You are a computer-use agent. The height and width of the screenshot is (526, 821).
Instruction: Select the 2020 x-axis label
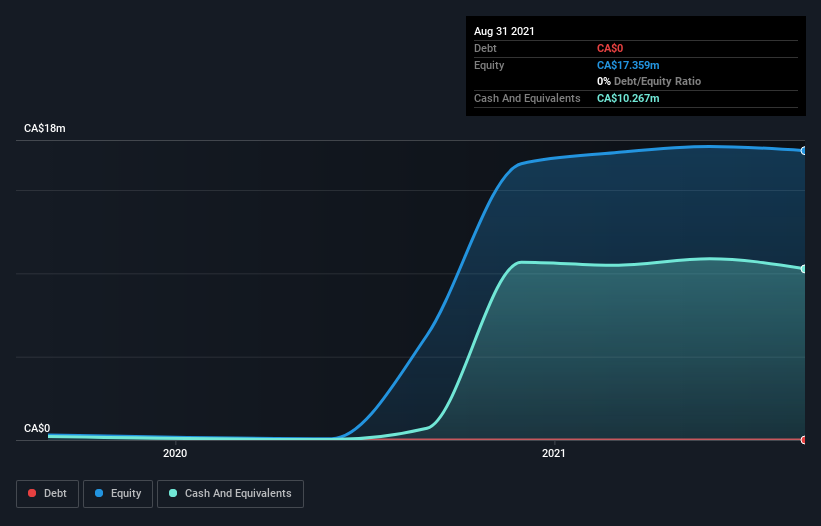coord(175,453)
